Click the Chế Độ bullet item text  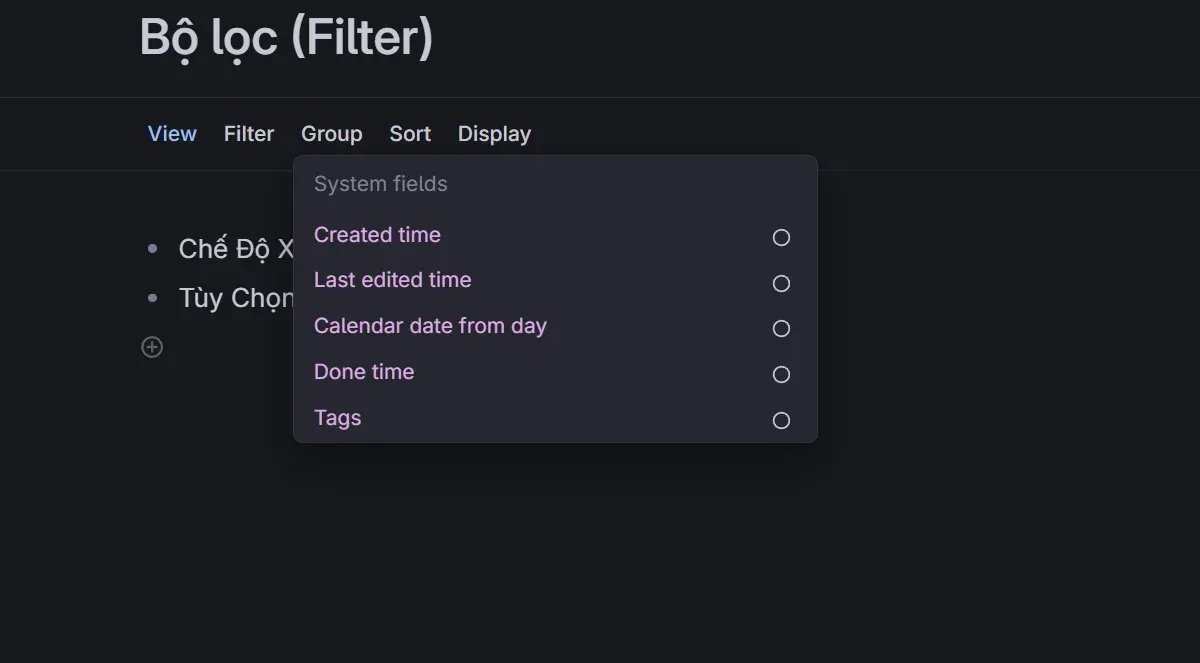click(236, 249)
